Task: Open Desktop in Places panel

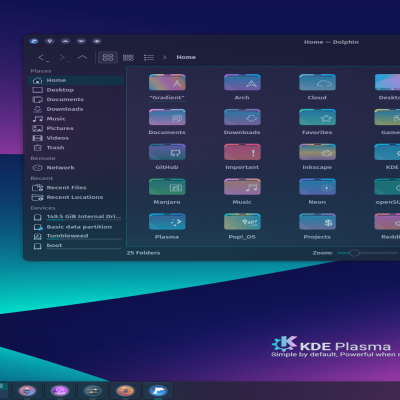Action: point(76,90)
